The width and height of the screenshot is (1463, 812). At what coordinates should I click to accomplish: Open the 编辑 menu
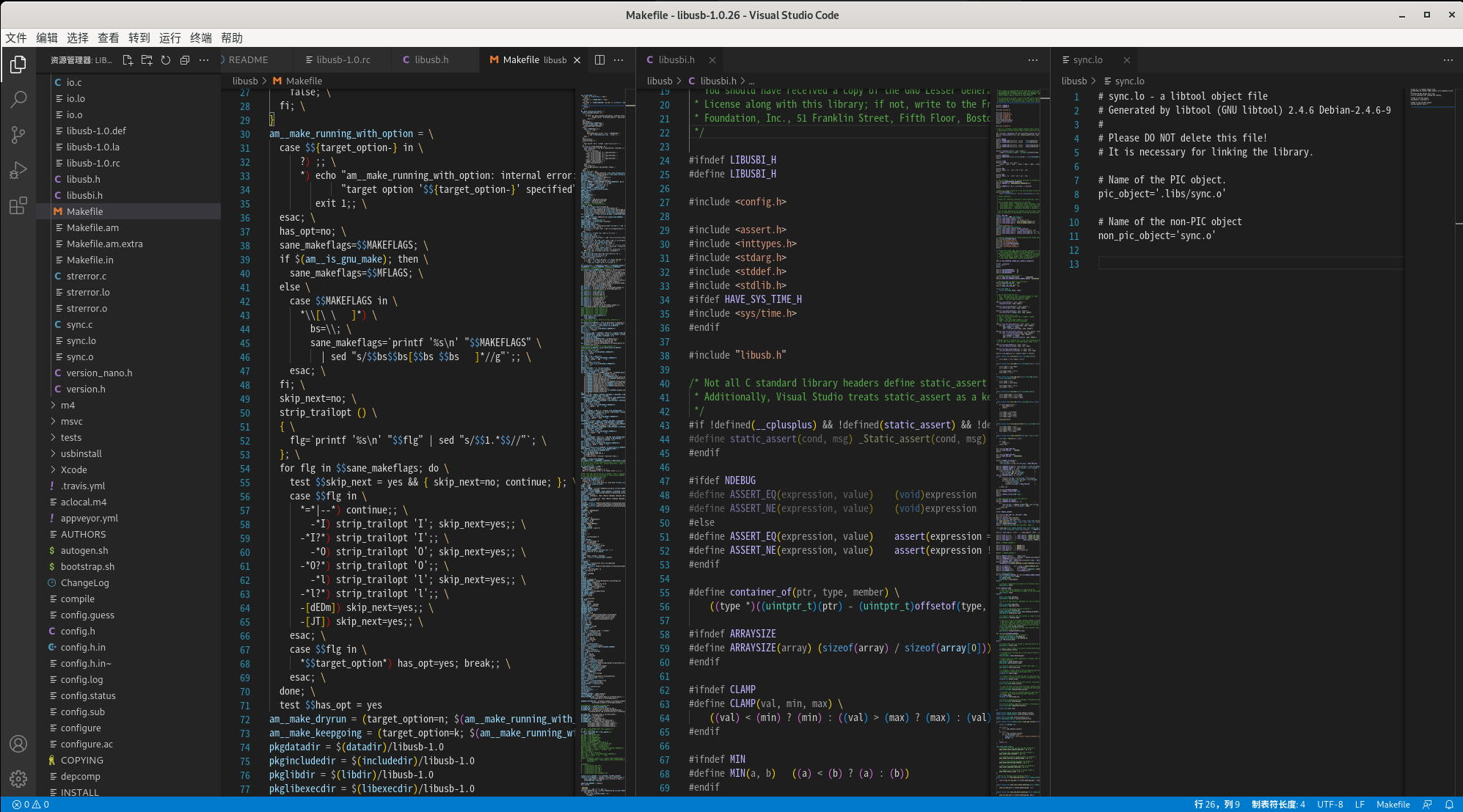pos(47,38)
